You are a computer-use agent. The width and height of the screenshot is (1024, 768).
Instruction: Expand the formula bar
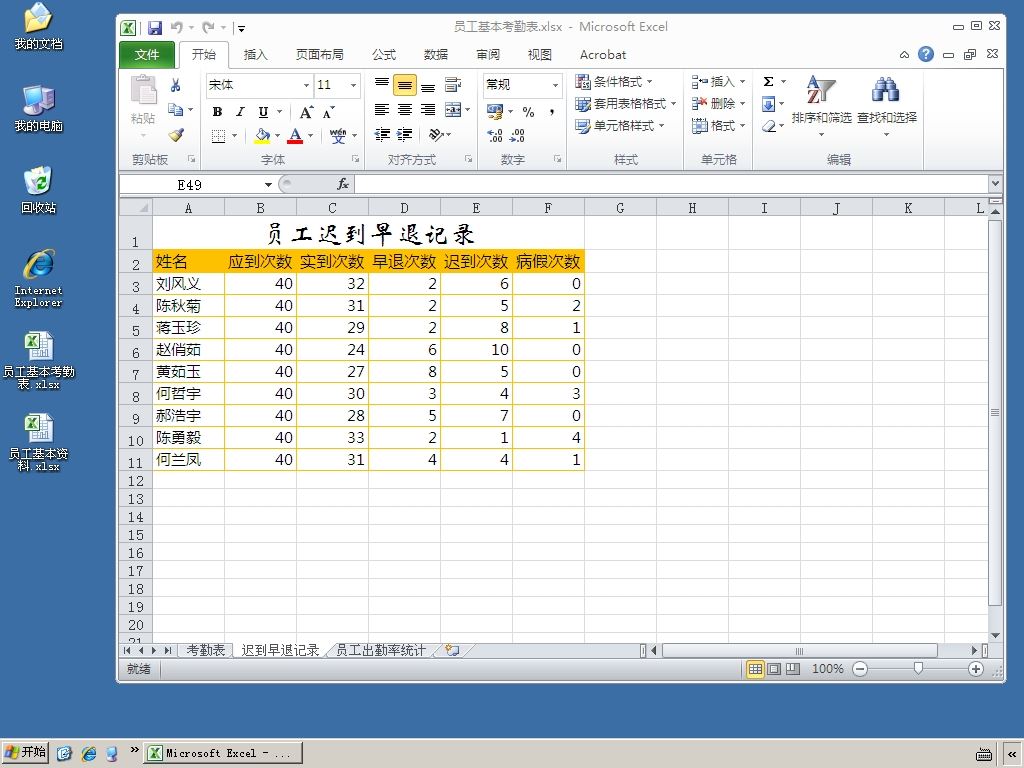tap(995, 184)
